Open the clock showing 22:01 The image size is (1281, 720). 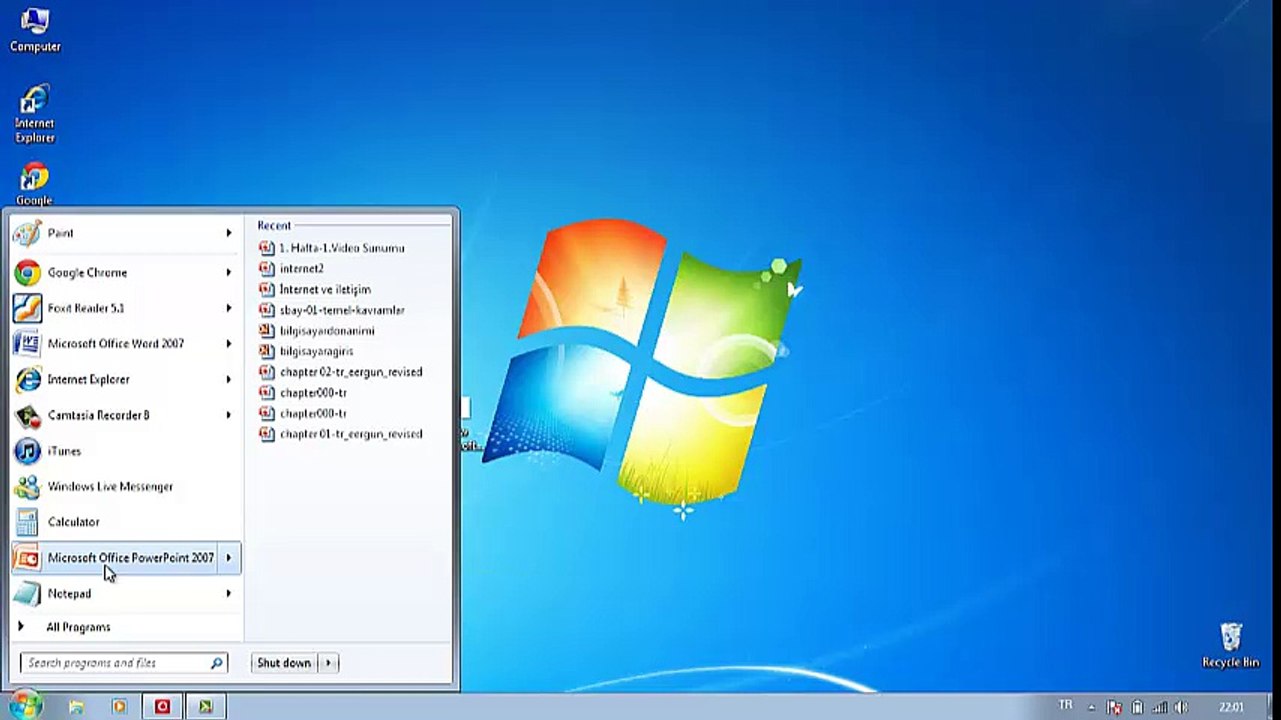pos(1232,707)
